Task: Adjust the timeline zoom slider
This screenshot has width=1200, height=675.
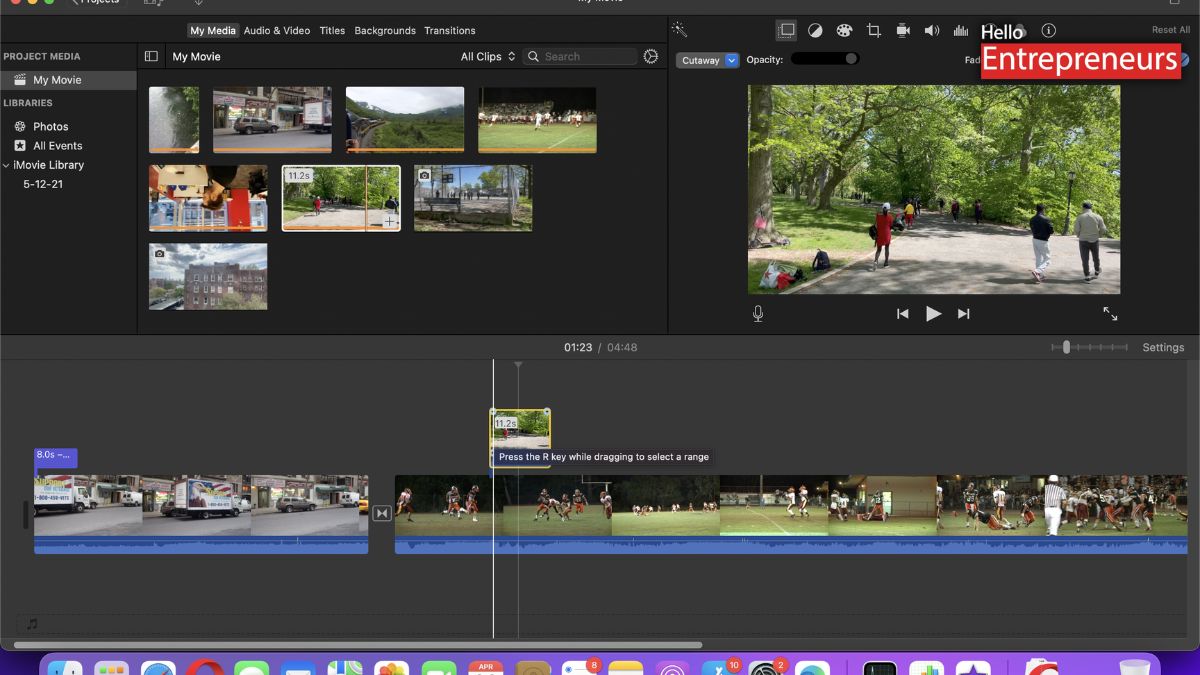Action: coord(1089,347)
